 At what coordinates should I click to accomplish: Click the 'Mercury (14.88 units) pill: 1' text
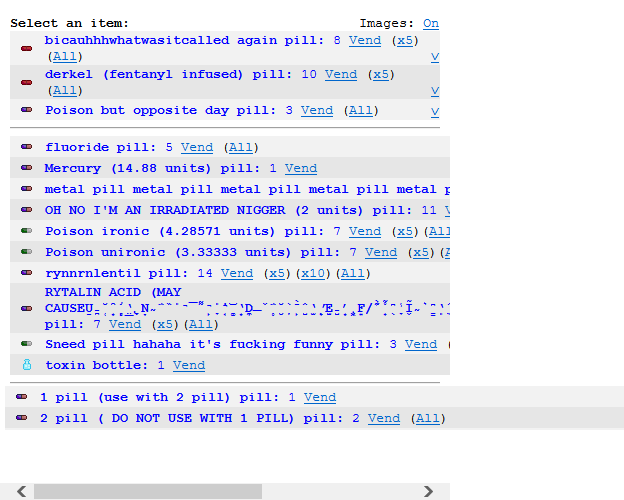click(x=160, y=168)
